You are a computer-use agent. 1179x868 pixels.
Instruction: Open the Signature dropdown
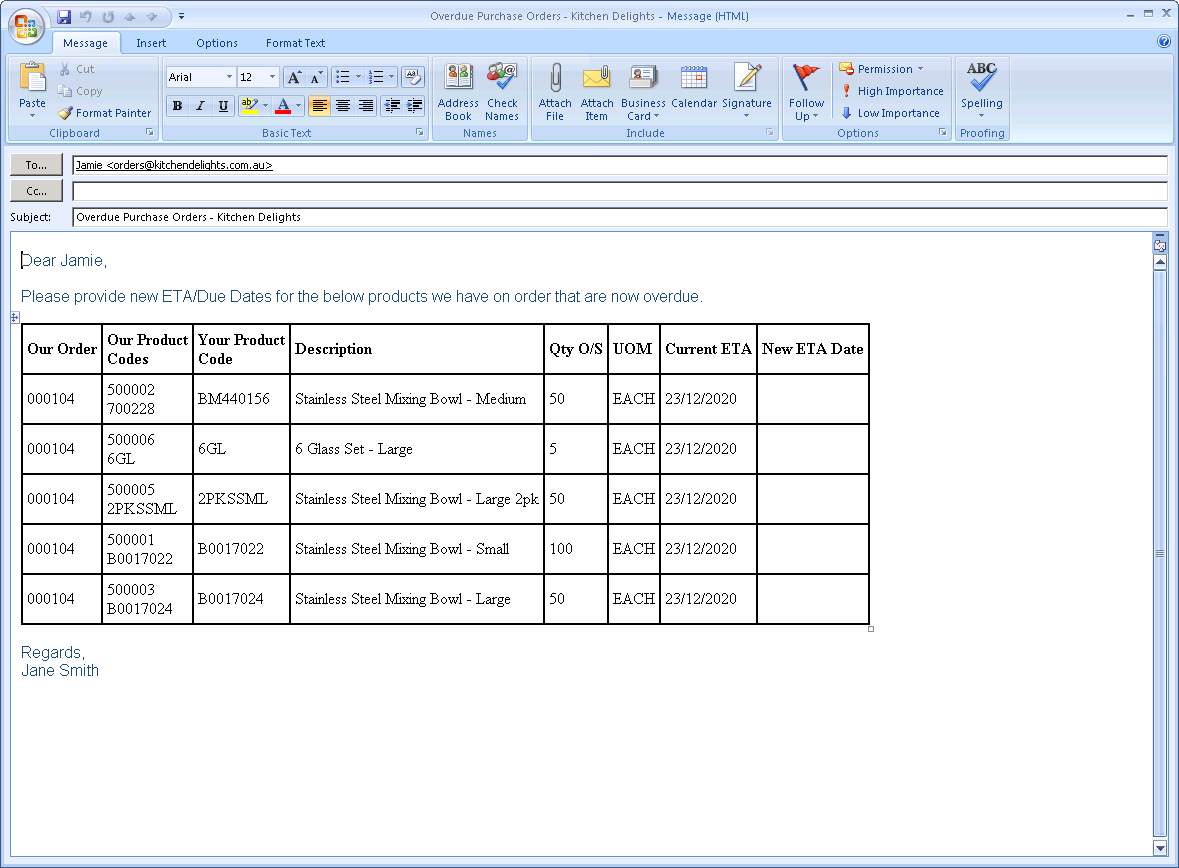(747, 90)
